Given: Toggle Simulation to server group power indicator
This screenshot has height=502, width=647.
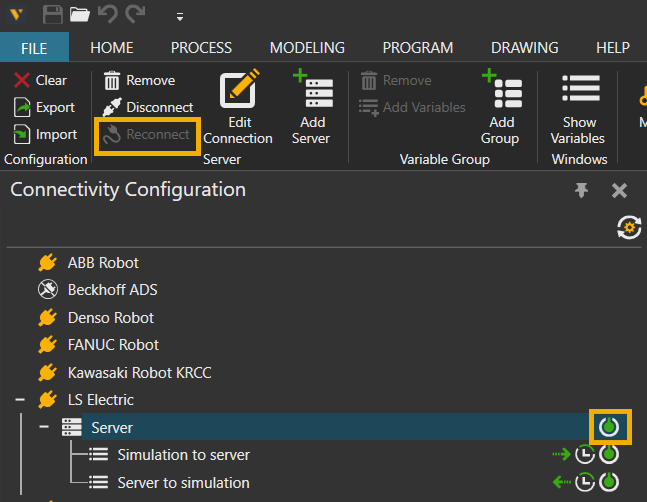Looking at the screenshot, I should click(609, 455).
